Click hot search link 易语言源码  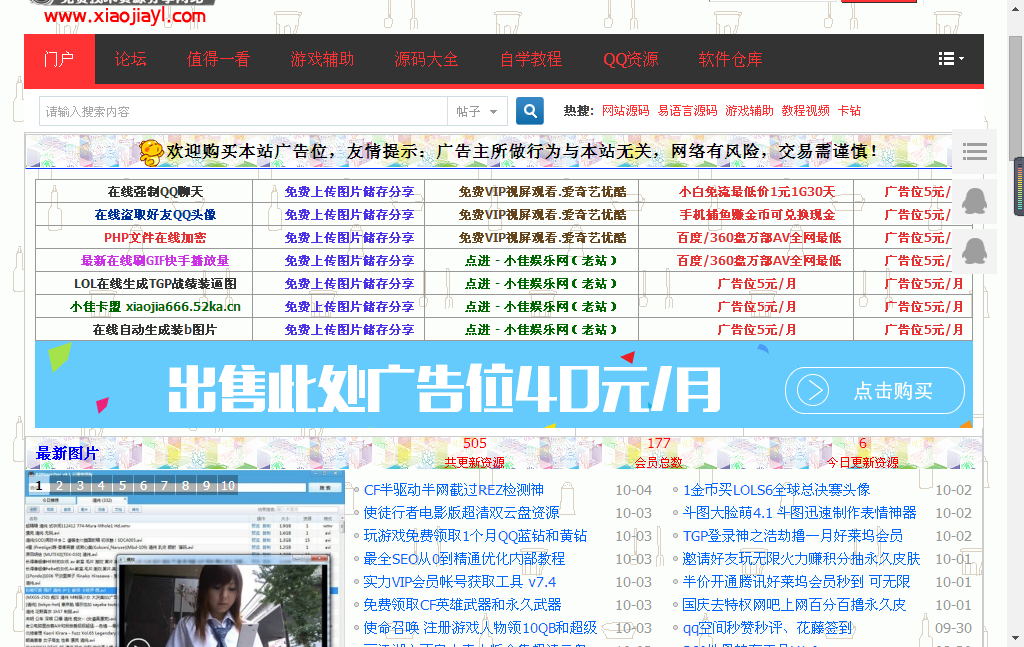coord(687,111)
